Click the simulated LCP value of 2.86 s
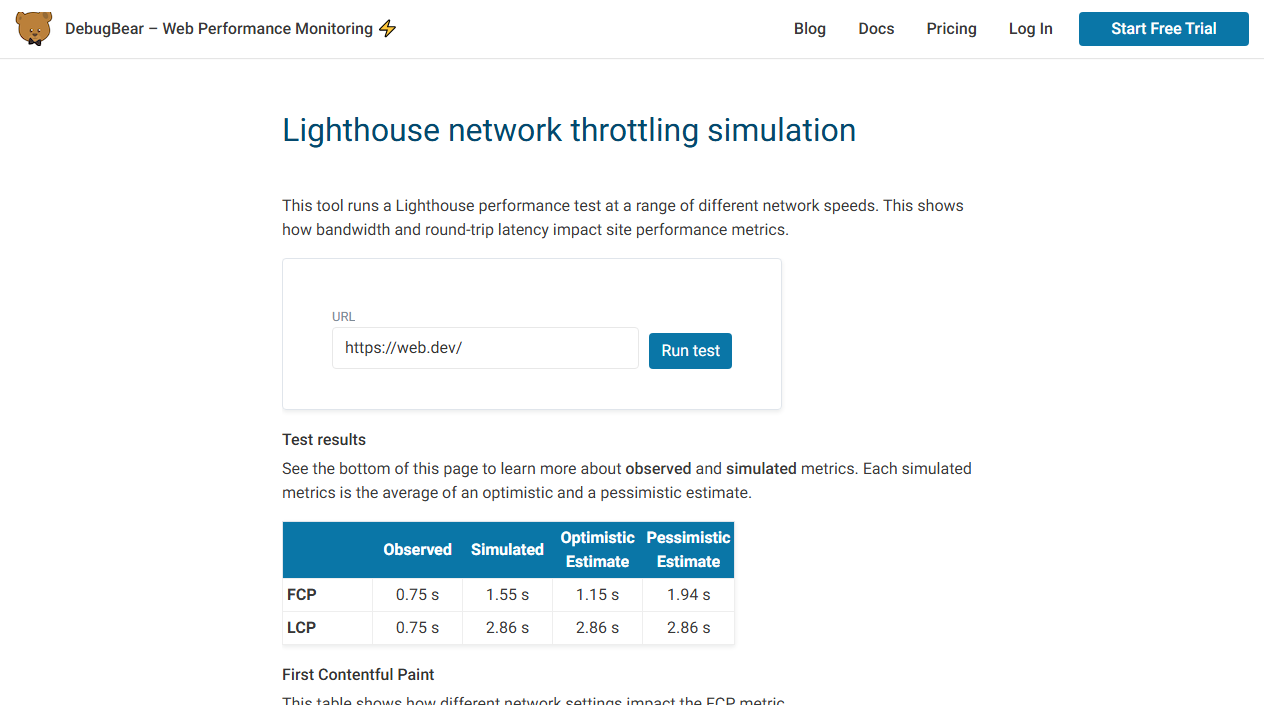The height and width of the screenshot is (705, 1264). (x=507, y=627)
